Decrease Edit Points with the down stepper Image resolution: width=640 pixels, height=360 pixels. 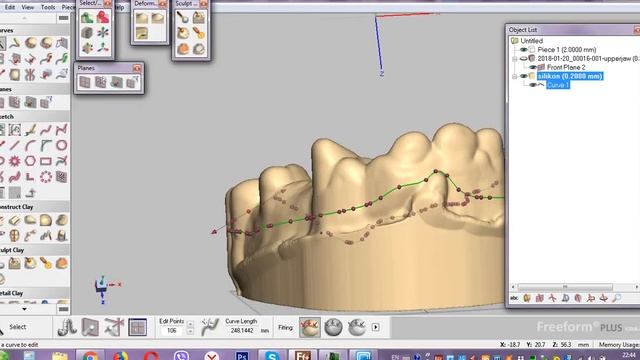[x=190, y=332]
